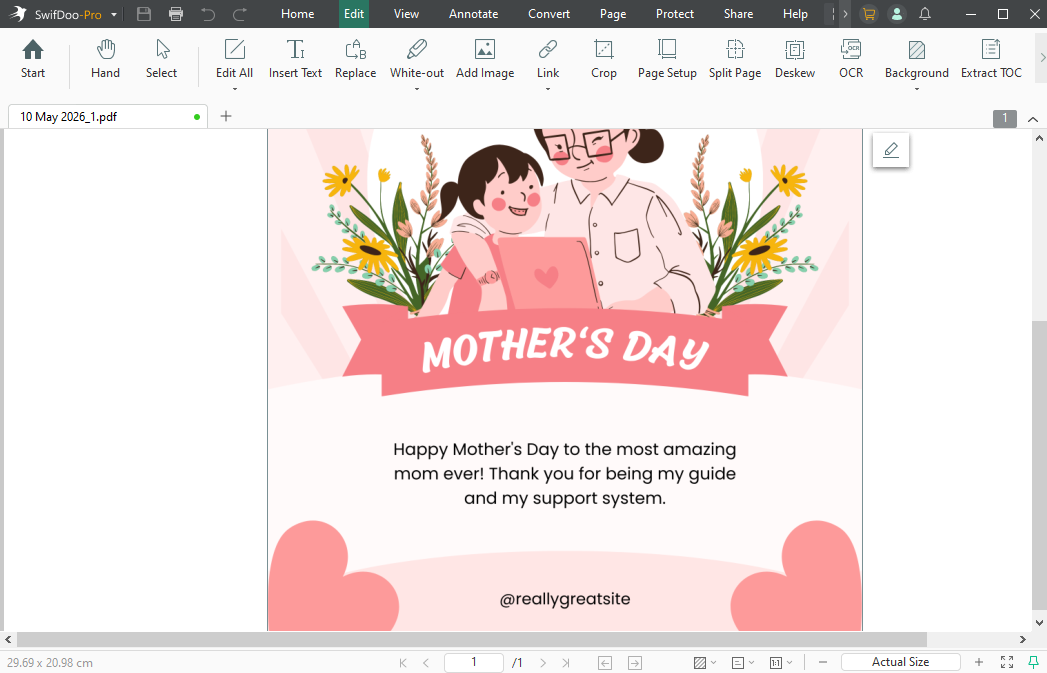Click the page number input field

tap(473, 661)
